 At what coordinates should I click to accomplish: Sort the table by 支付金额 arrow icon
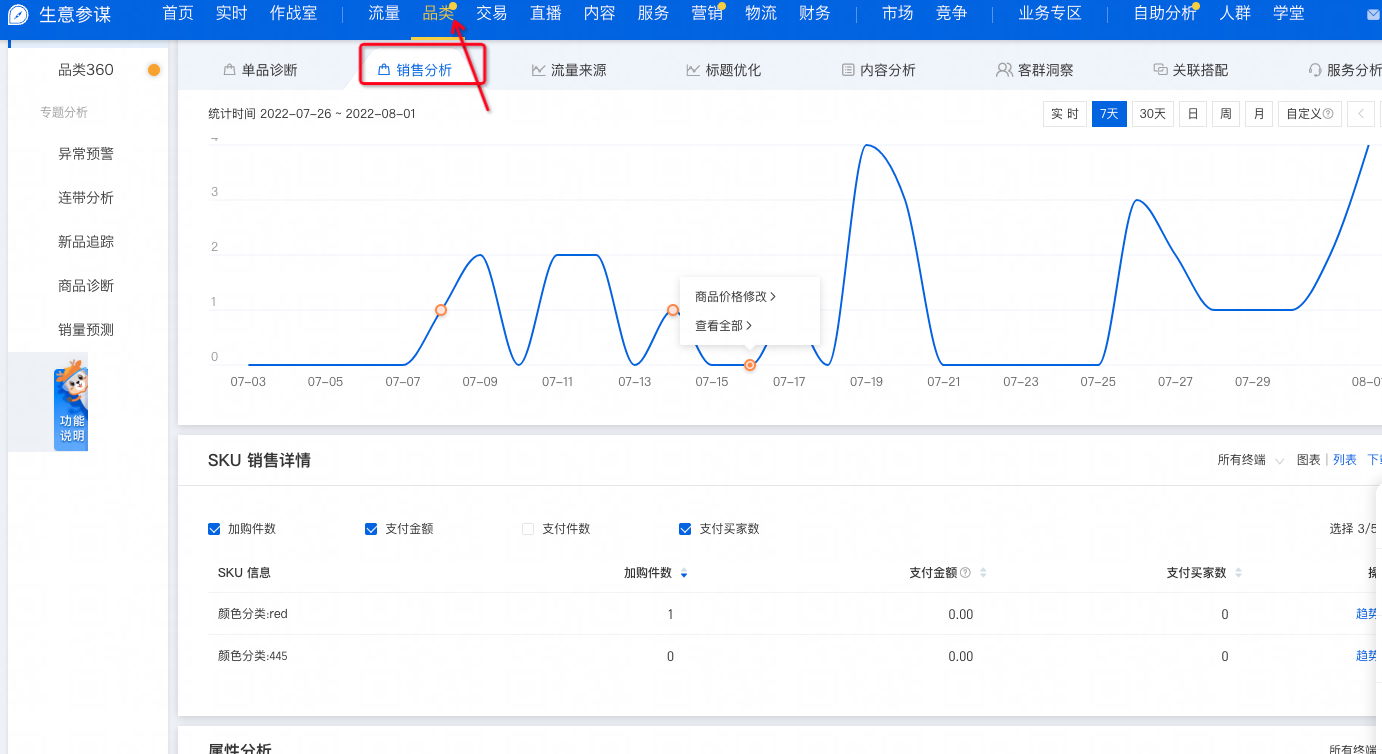pyautogui.click(x=983, y=573)
